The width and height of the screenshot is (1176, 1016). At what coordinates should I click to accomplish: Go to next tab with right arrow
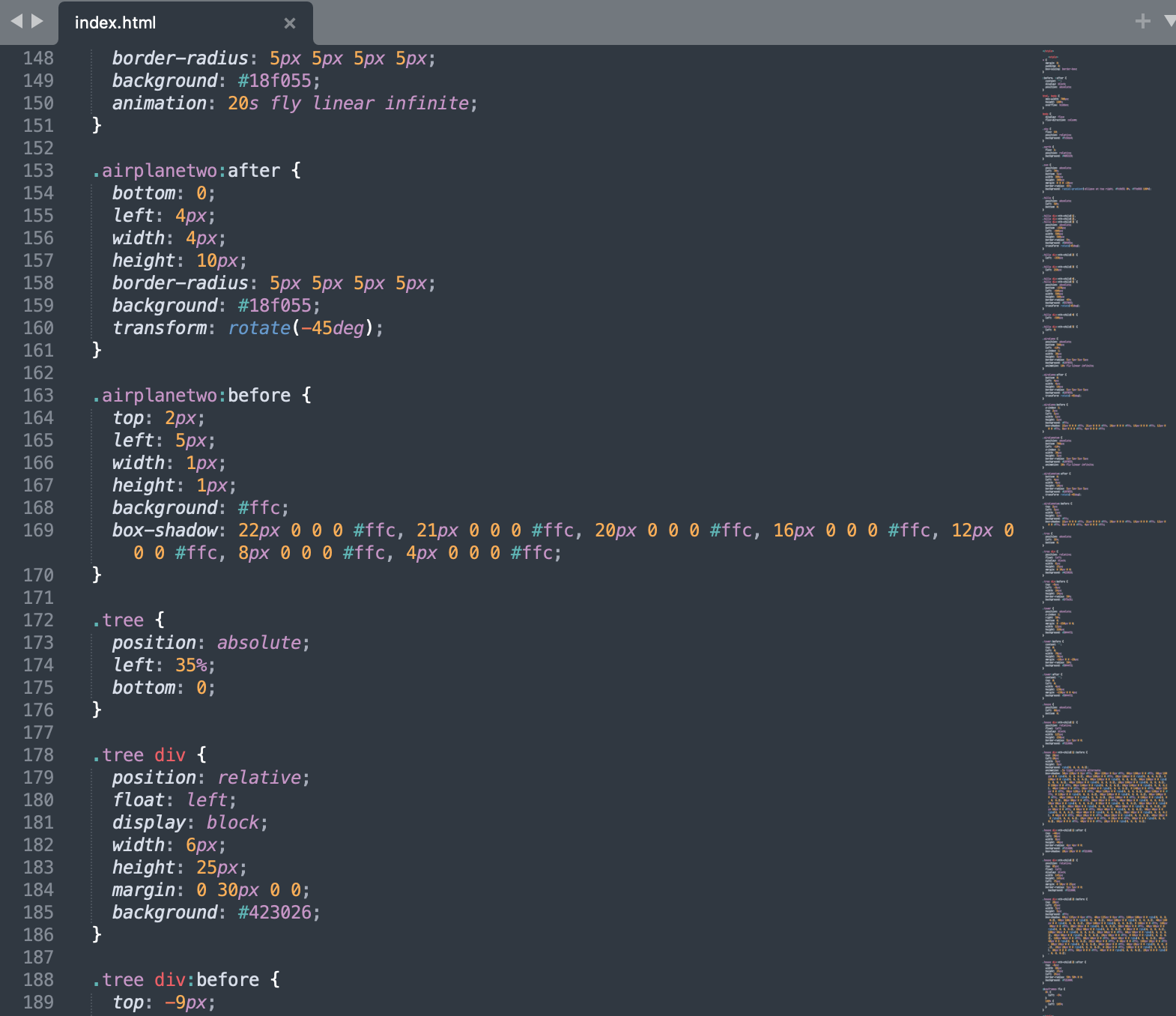(37, 21)
